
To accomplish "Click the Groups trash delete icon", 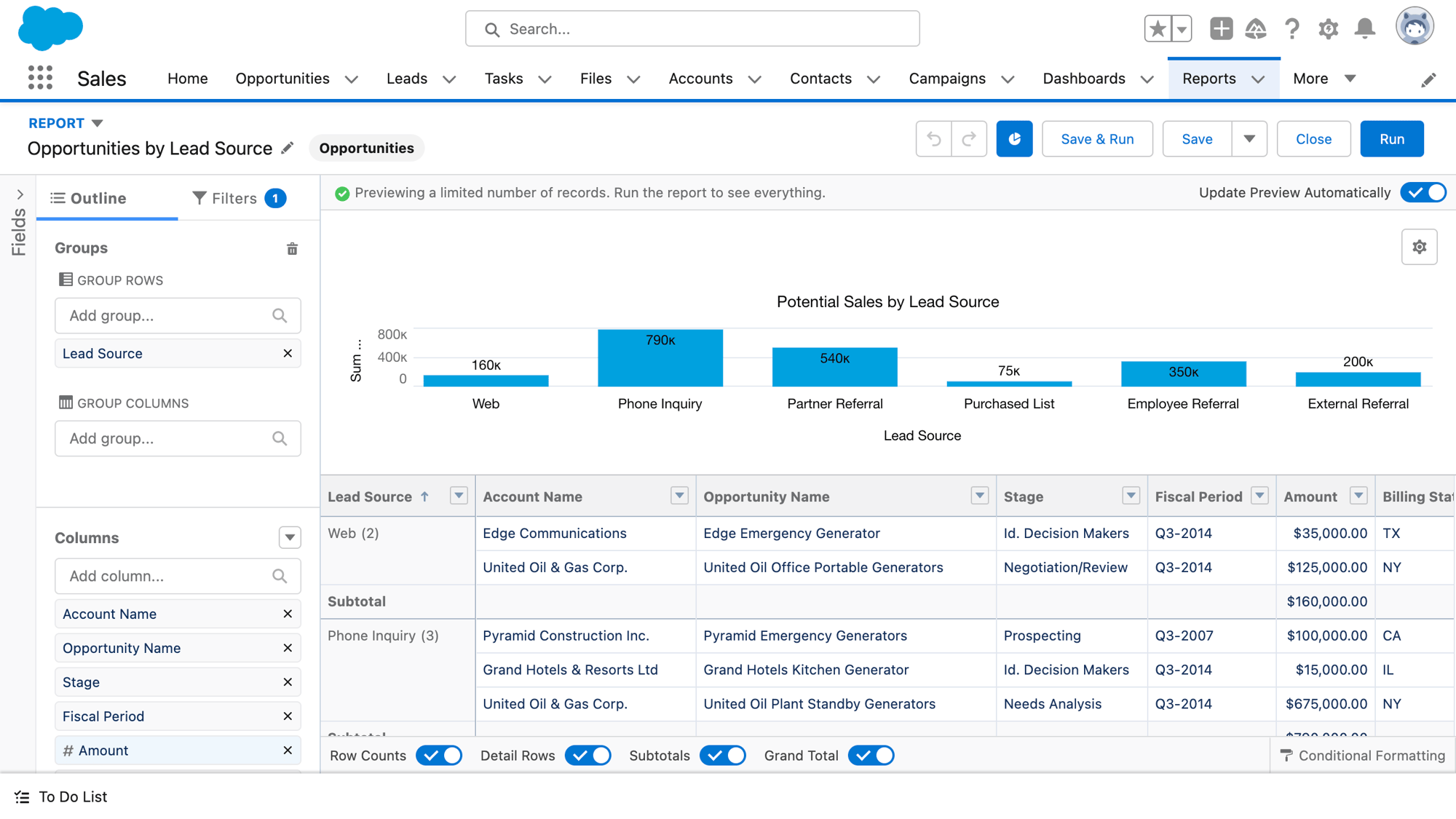I will coord(292,249).
